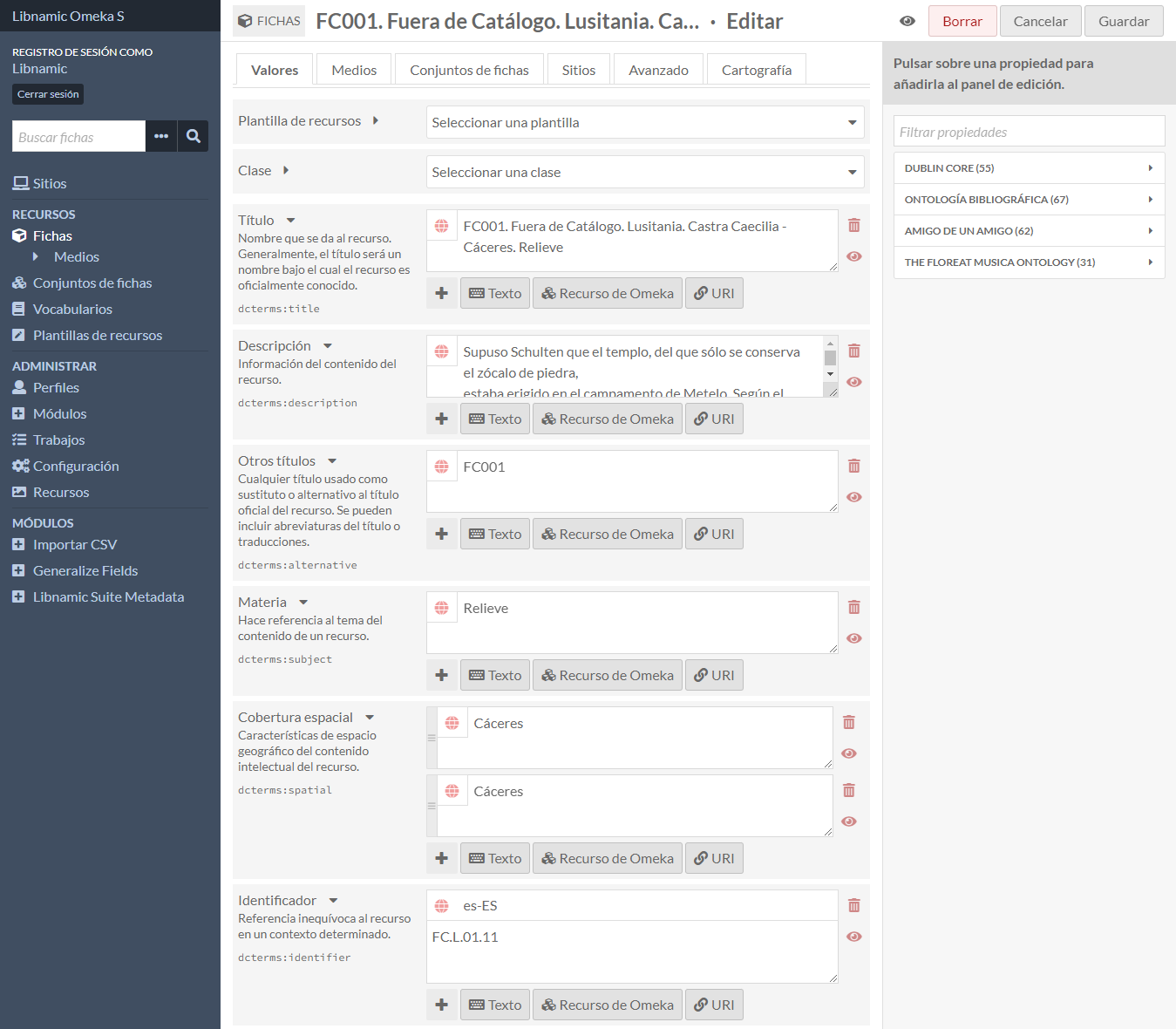Click the search magnifier button in sidebar
The height and width of the screenshot is (1029, 1176).
(194, 136)
